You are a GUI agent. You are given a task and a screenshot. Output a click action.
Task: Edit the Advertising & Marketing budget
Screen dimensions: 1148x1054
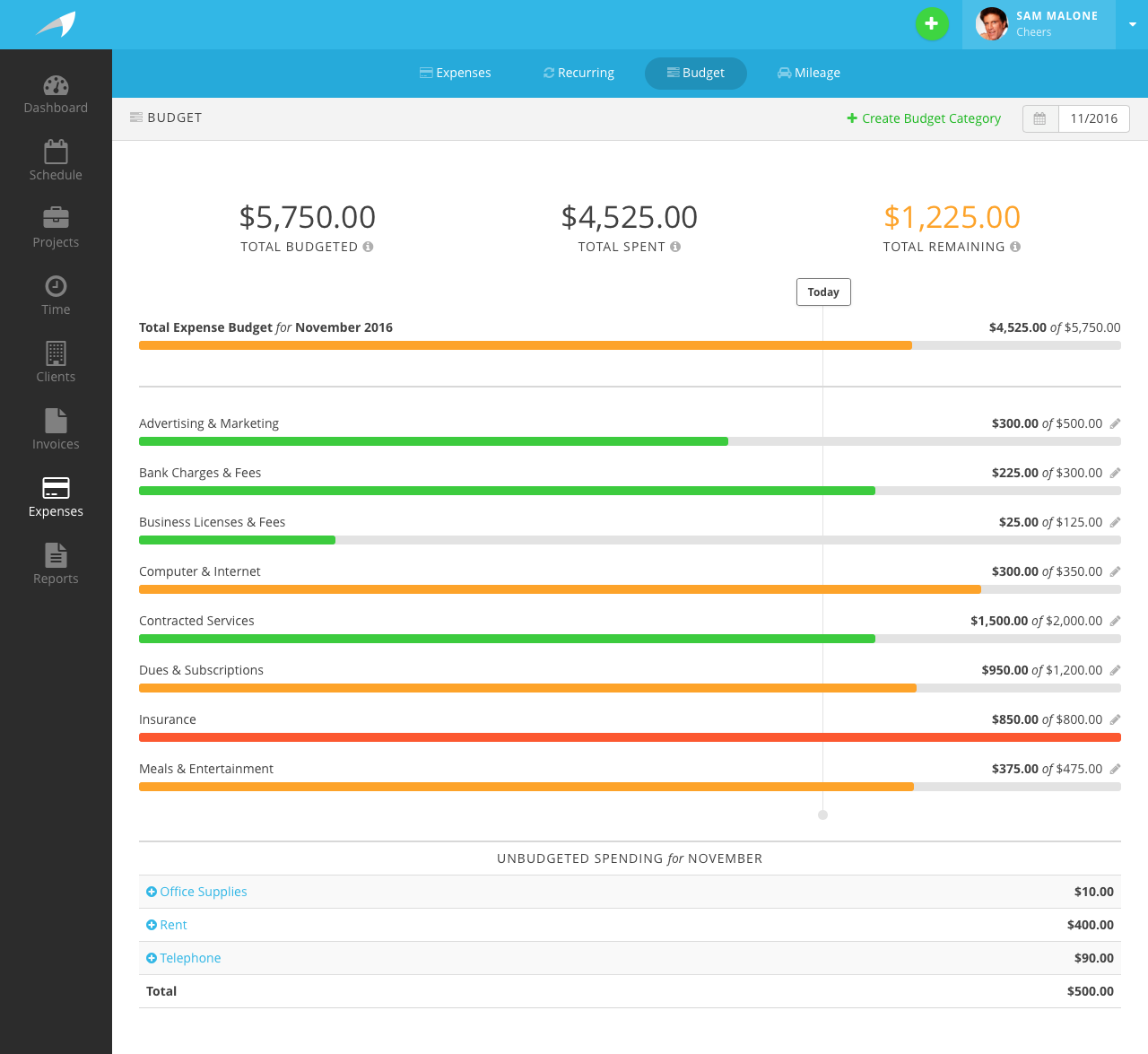pyautogui.click(x=1115, y=423)
